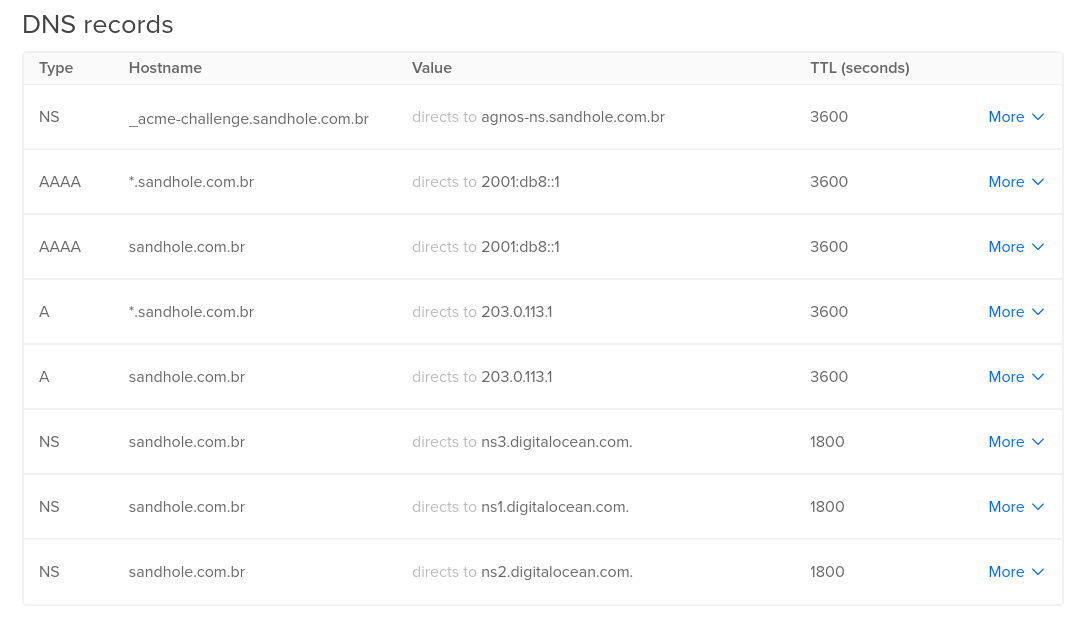Image resolution: width=1086 pixels, height=625 pixels.
Task: Expand More for the ns3.digitalocean.com NS record
Action: pos(1006,442)
